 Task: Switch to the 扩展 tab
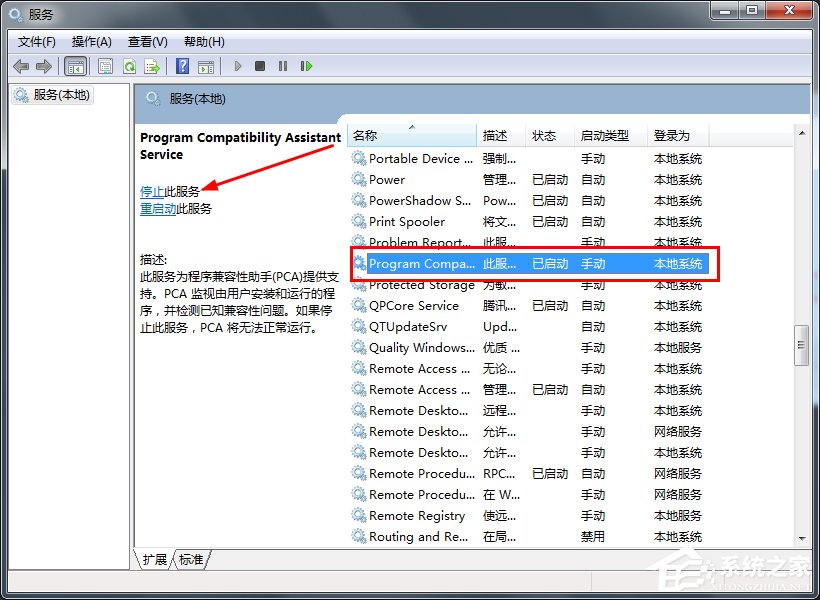pos(155,560)
